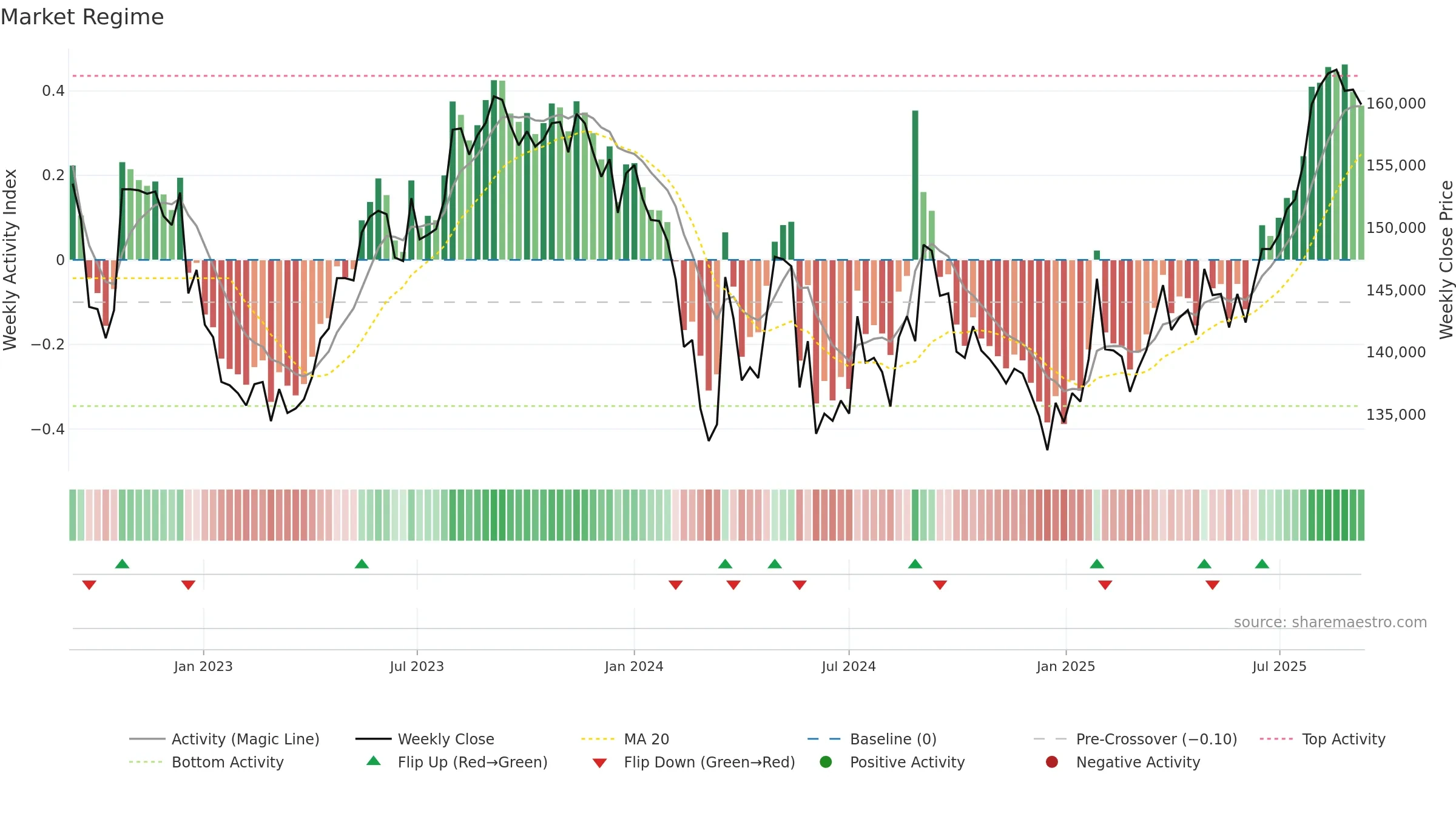
Task: Click the 150,000 right-axis price label
Action: click(1396, 228)
